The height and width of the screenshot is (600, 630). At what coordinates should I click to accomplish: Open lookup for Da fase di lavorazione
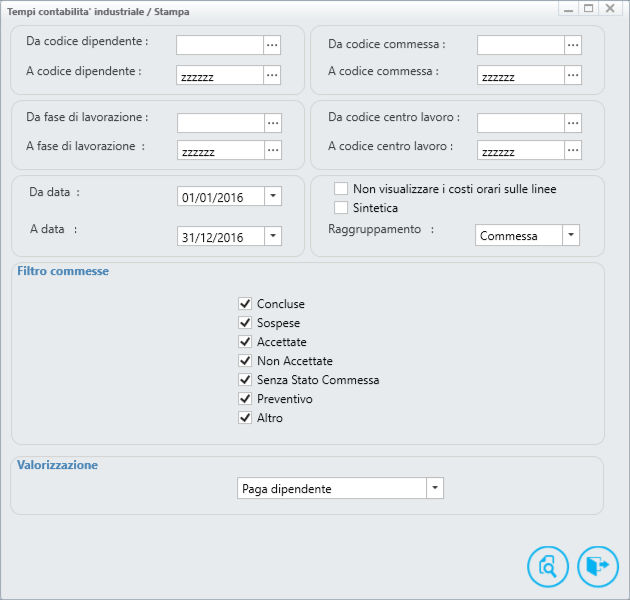(x=273, y=123)
